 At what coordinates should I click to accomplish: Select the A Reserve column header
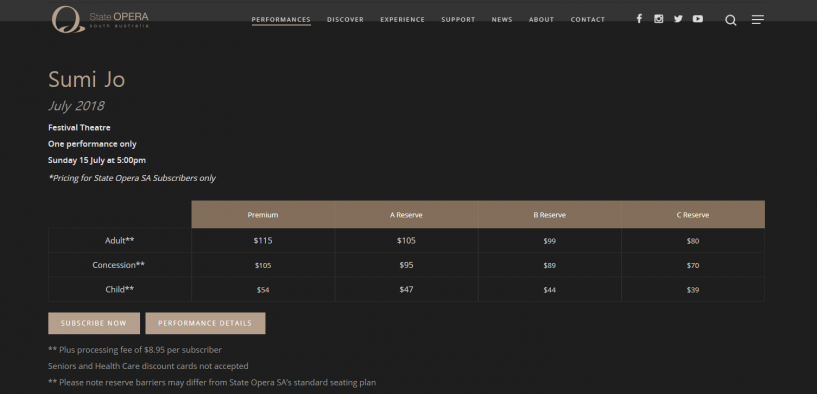406,214
